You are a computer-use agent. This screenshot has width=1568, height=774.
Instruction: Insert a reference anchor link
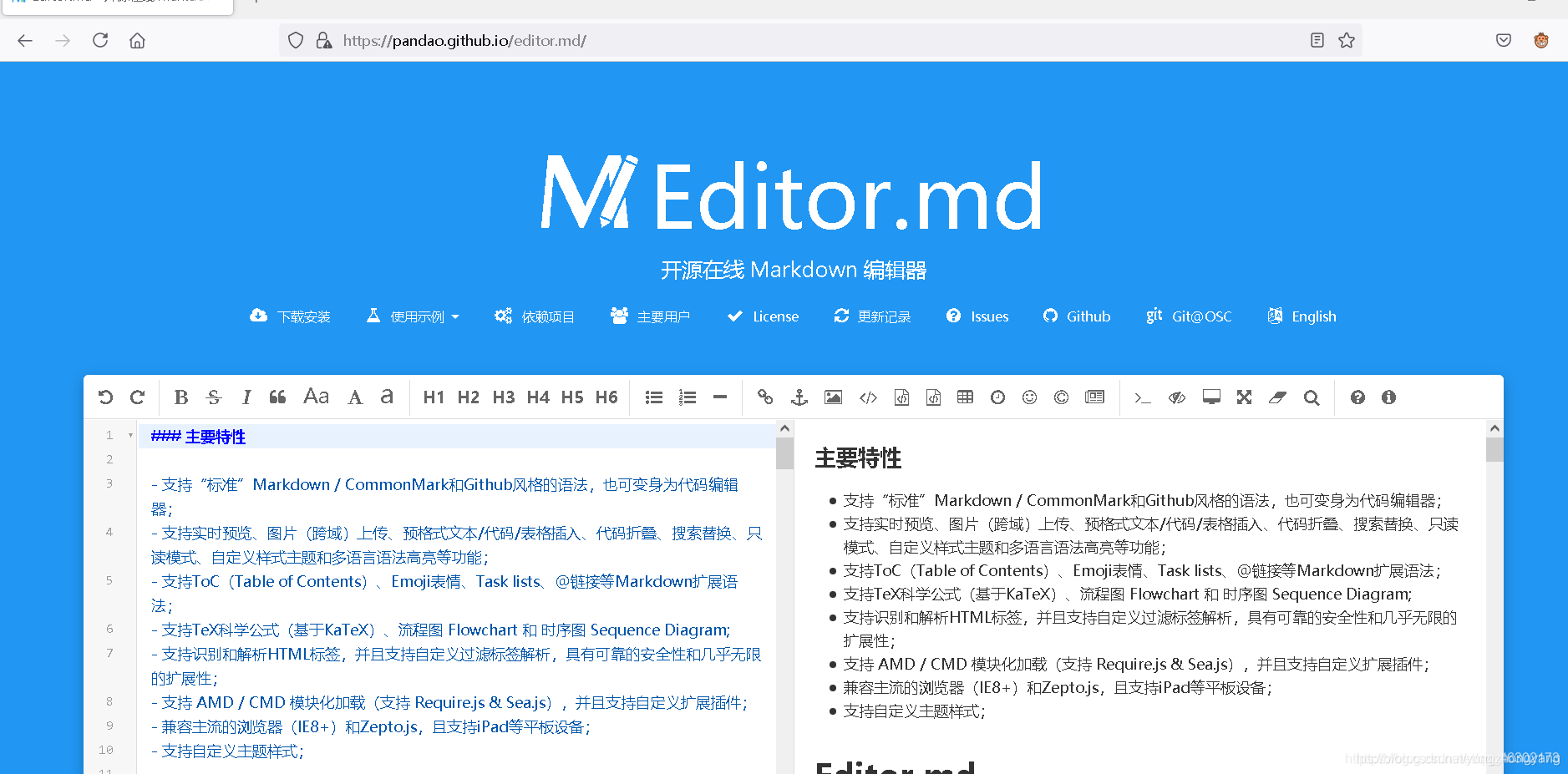click(x=799, y=397)
